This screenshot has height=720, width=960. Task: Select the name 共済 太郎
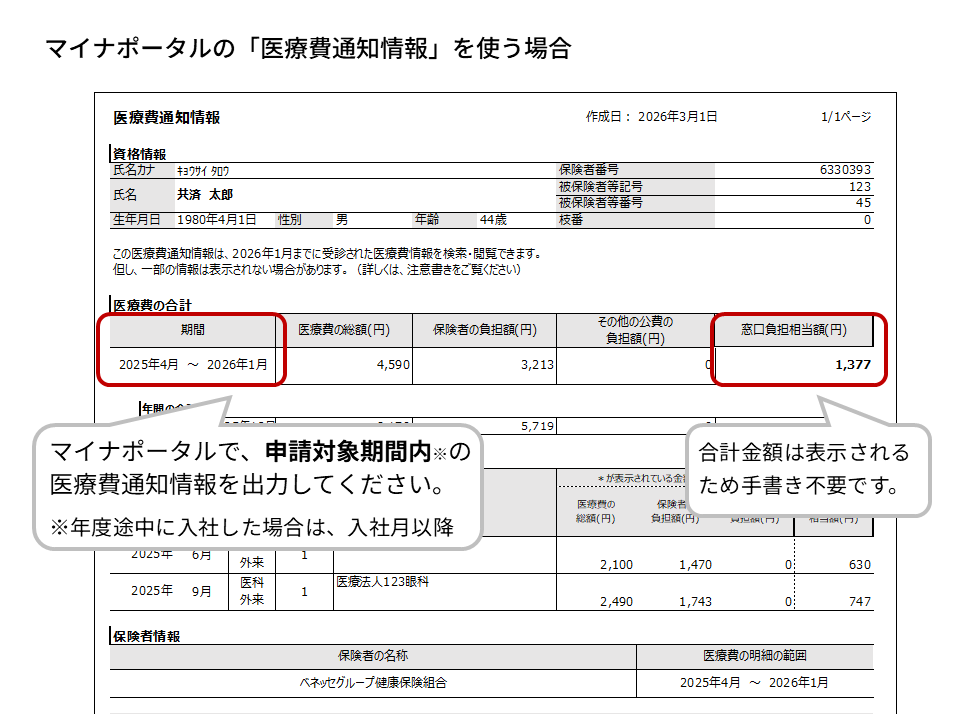205,194
